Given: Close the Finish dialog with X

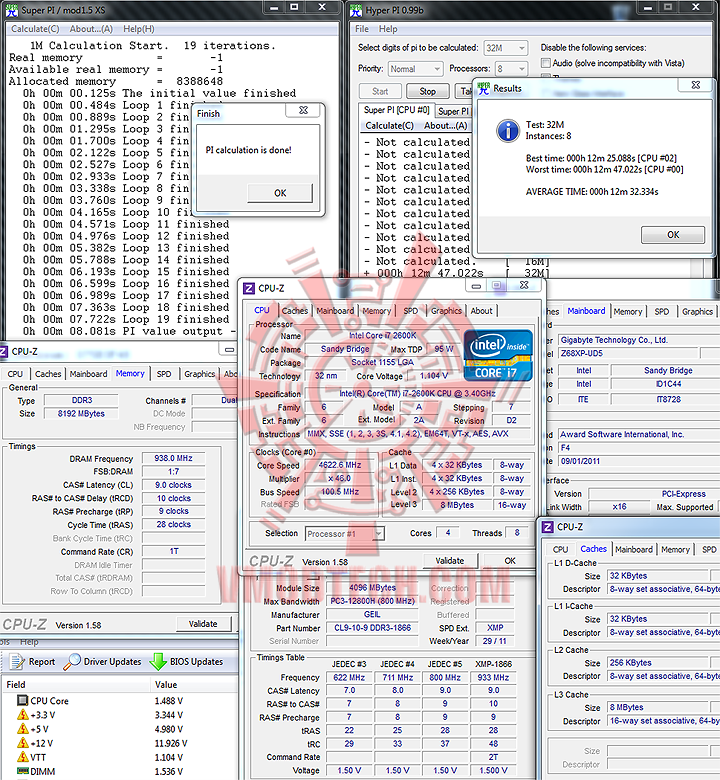Looking at the screenshot, I should (x=303, y=110).
